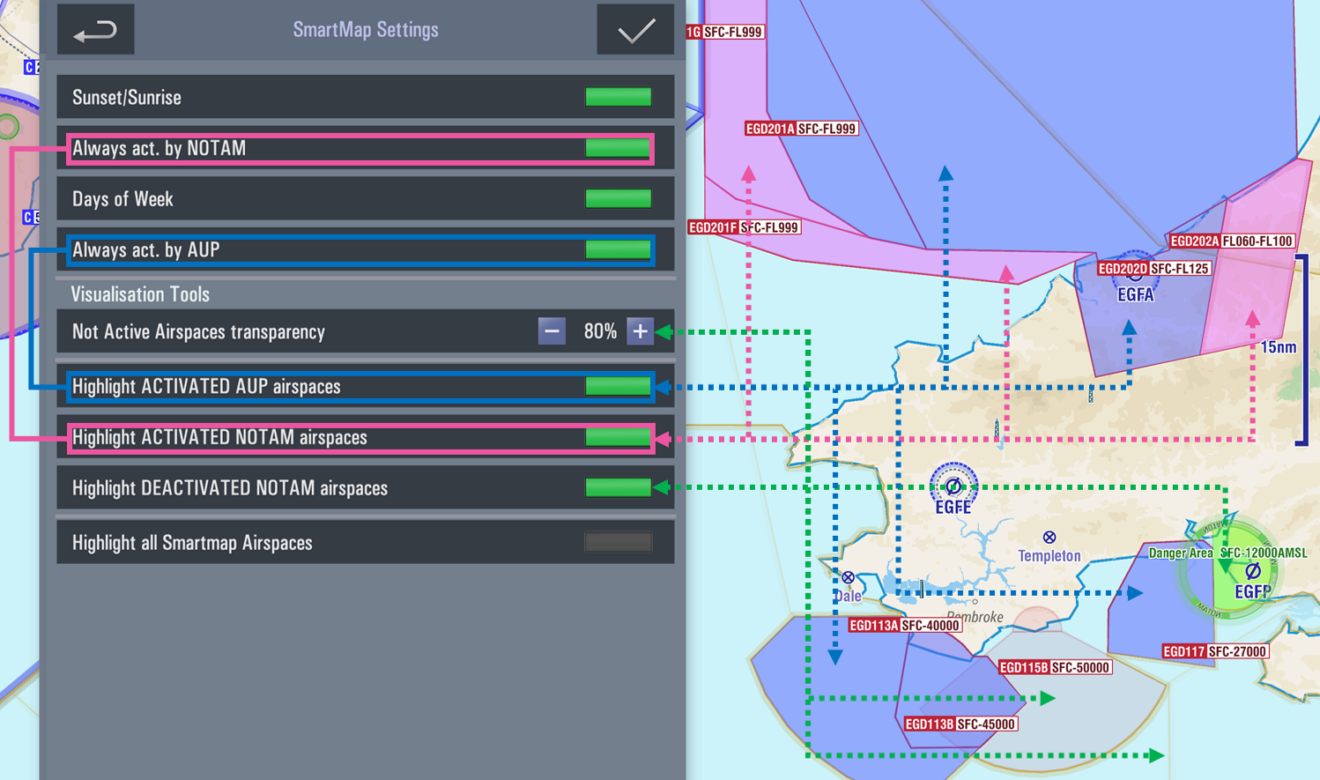
Task: Toggle Highlight DEACTIVATED NOTAM airspaces
Action: tap(618, 488)
